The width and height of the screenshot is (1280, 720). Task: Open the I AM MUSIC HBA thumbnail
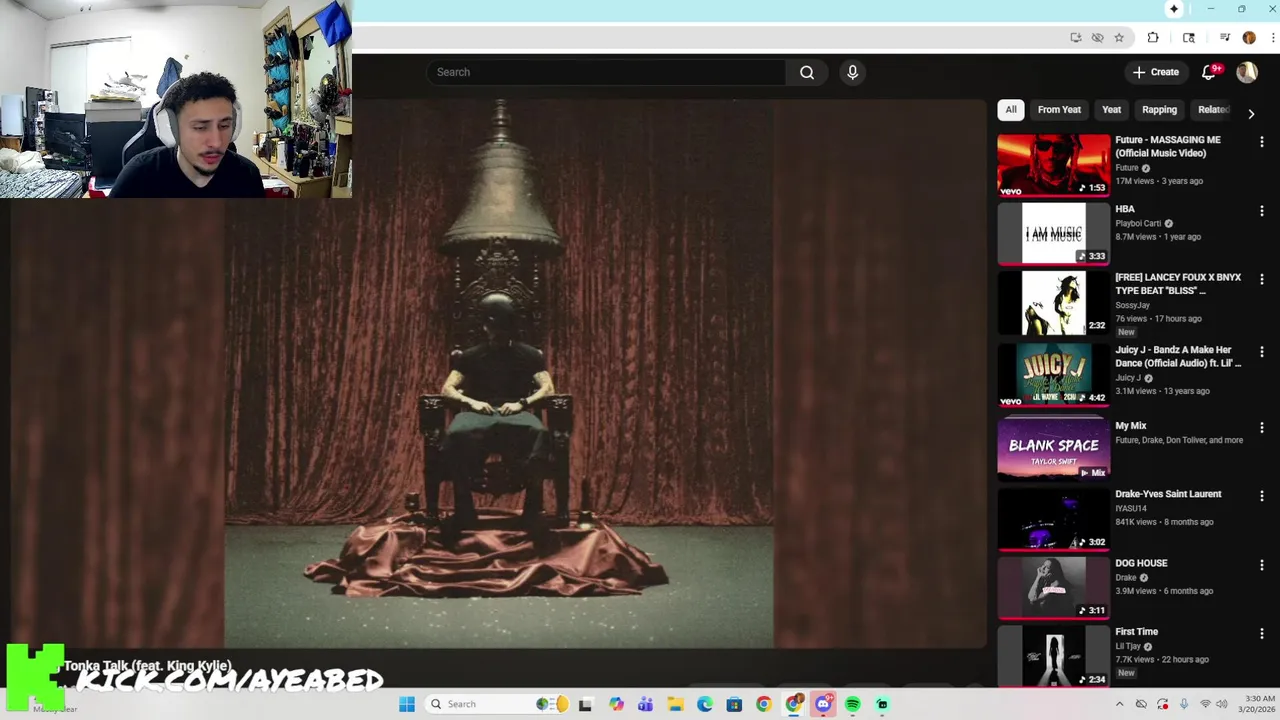pyautogui.click(x=1053, y=234)
